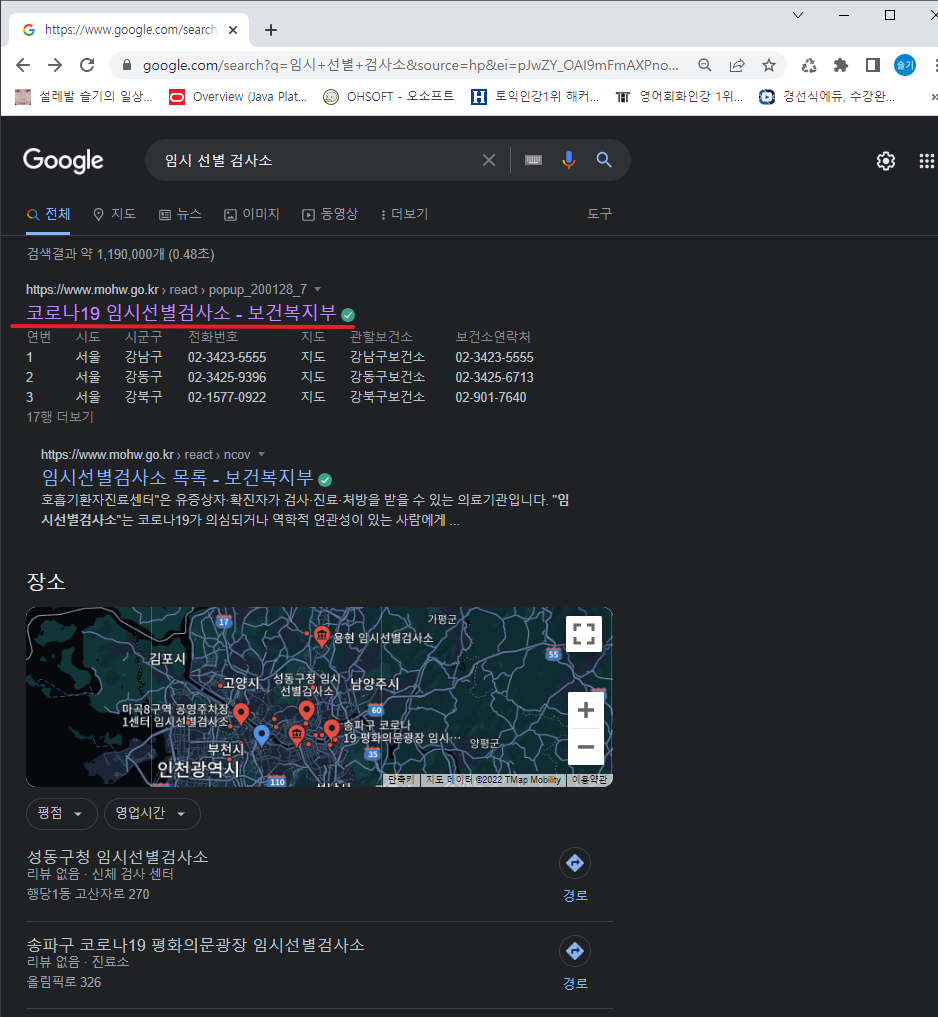Click the verified badge on 목록 result
The image size is (938, 1017).
tap(326, 480)
